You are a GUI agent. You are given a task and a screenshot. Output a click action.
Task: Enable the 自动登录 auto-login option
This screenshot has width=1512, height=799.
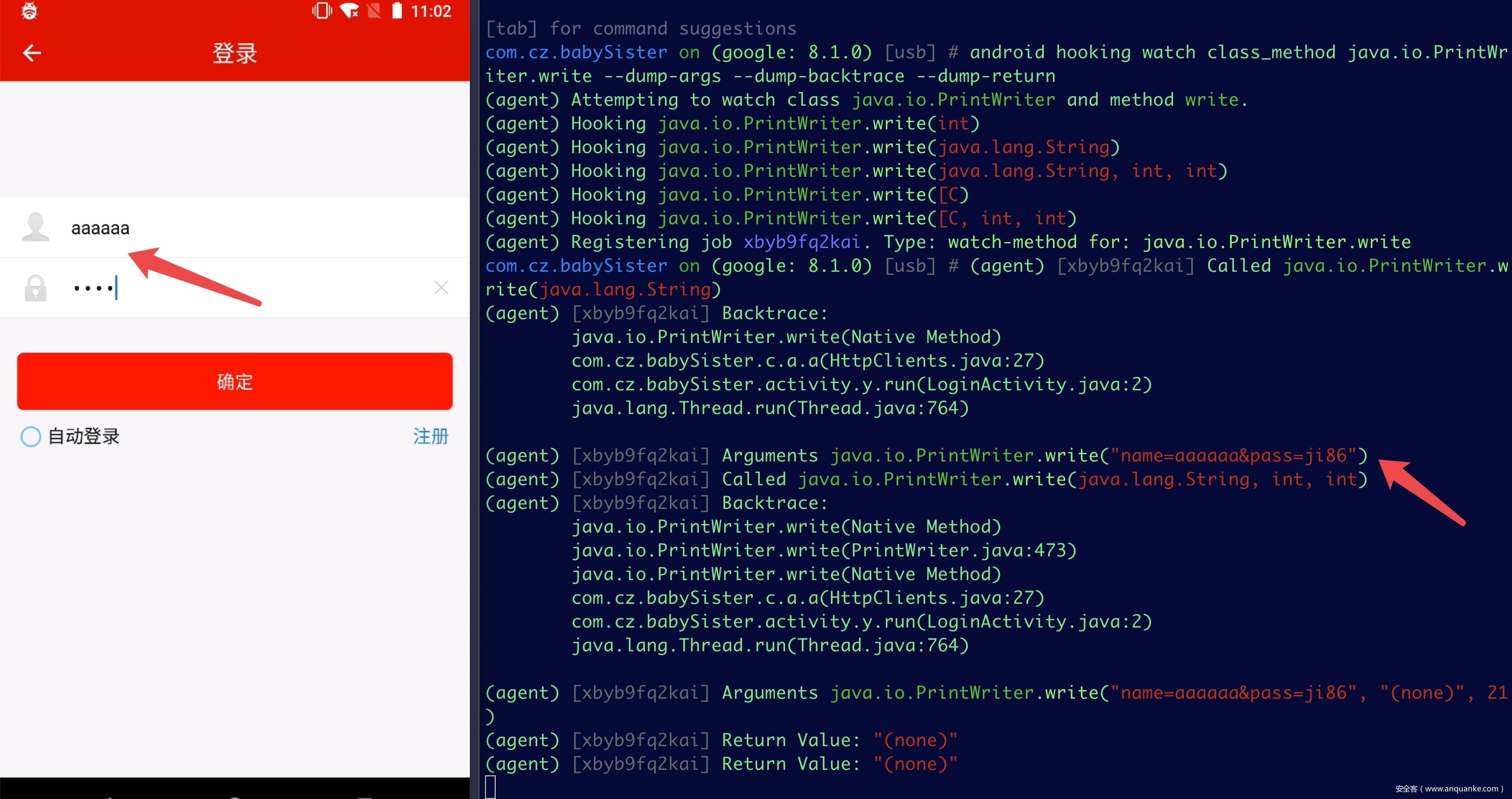coord(31,436)
